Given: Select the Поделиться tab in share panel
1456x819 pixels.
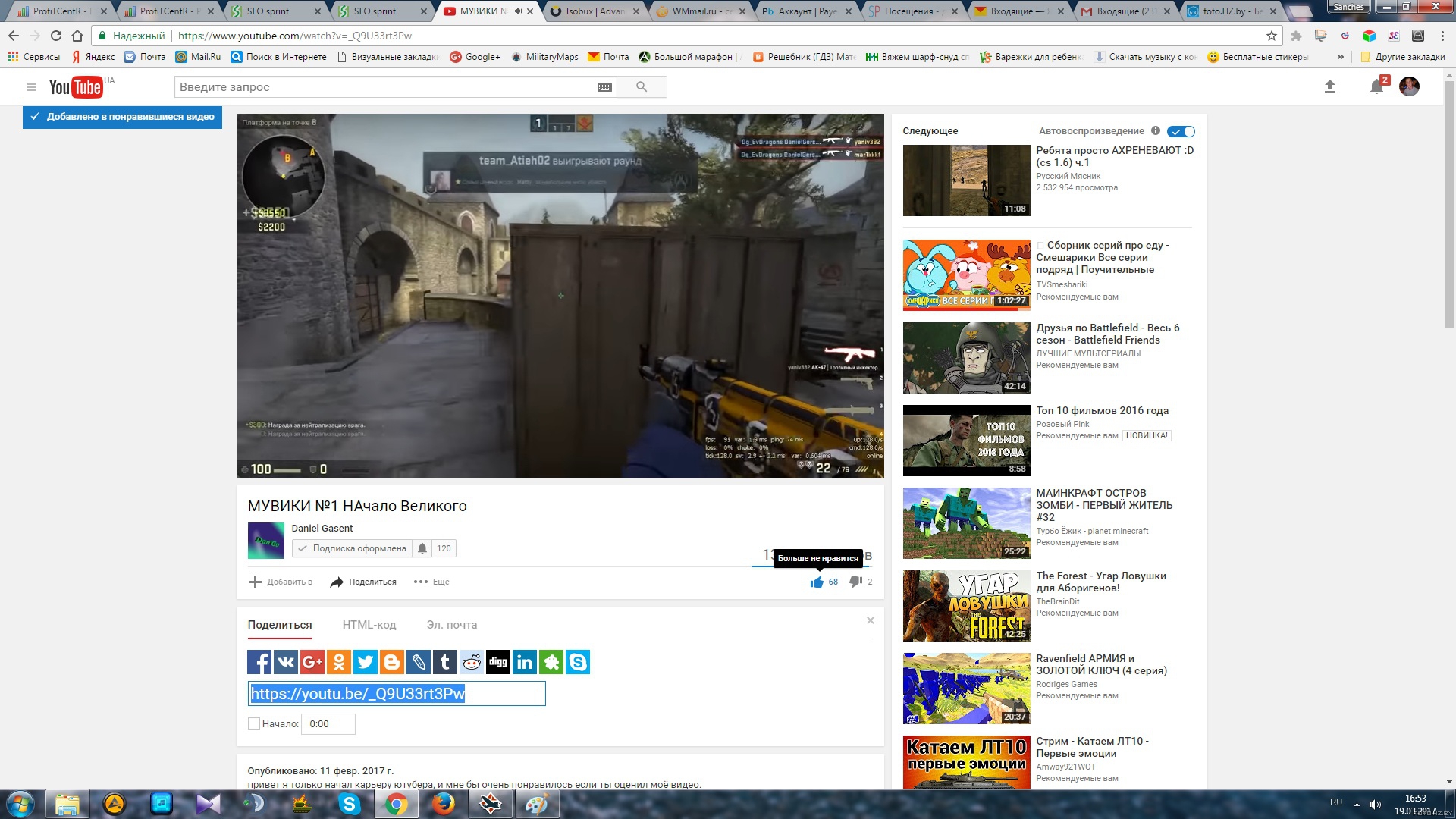Looking at the screenshot, I should (x=280, y=625).
